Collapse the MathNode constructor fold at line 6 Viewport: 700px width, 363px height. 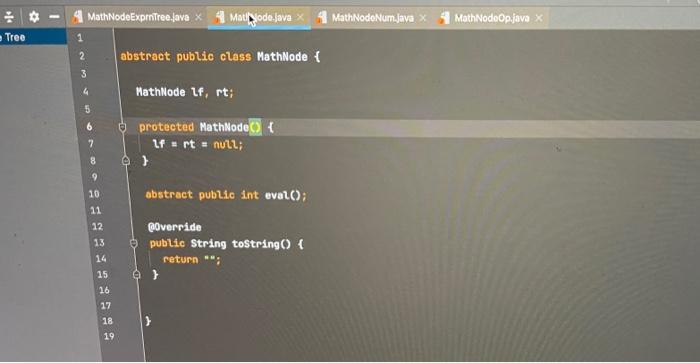pyautogui.click(x=122, y=127)
